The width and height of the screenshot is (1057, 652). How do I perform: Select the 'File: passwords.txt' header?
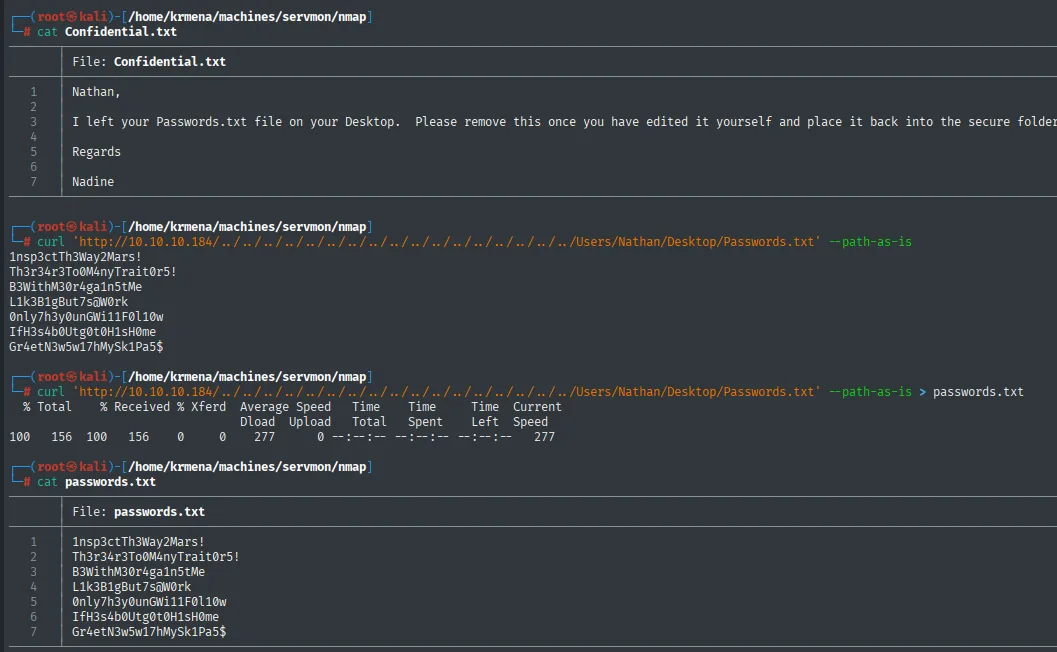tap(138, 512)
